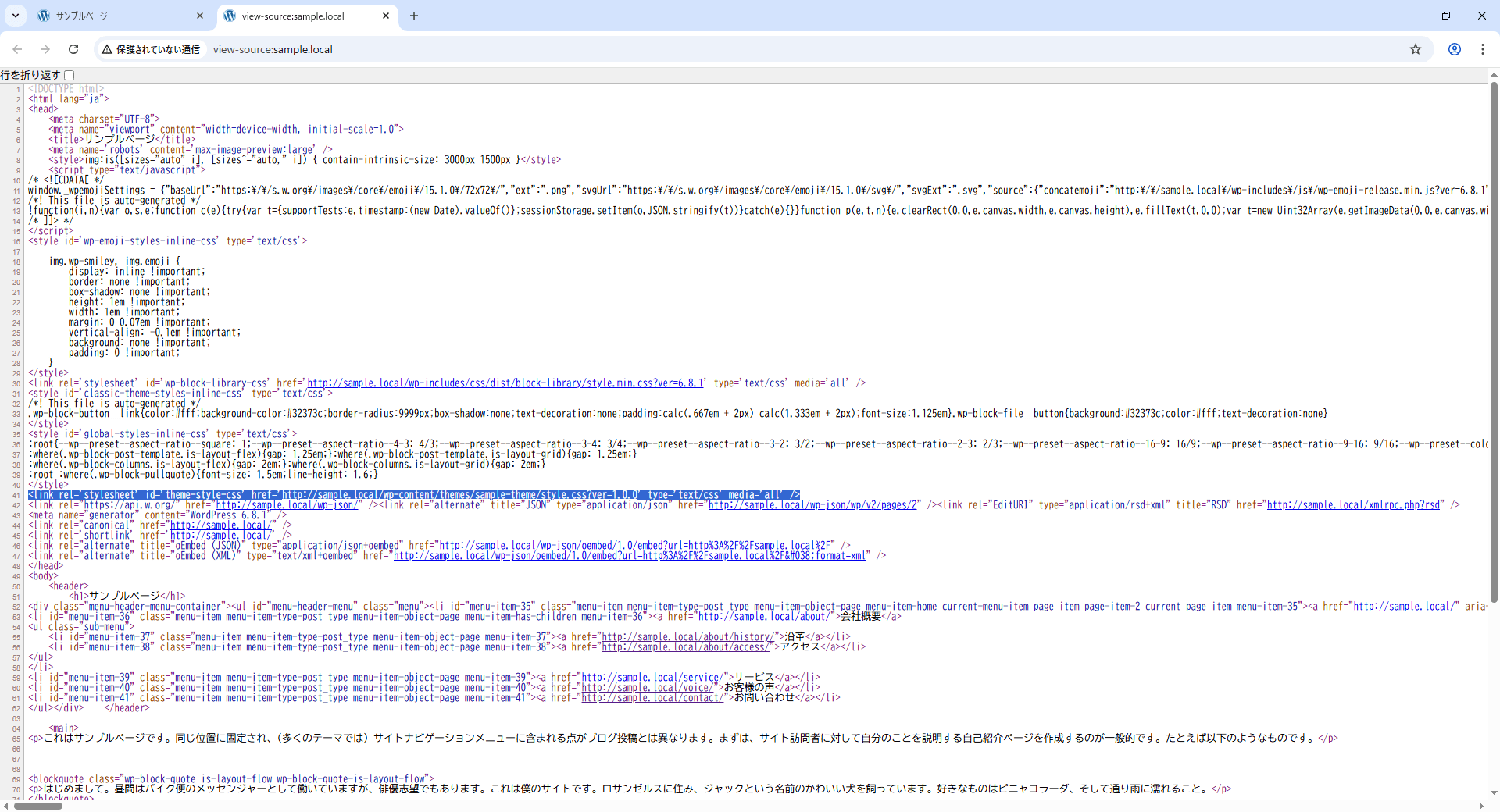Open the Chrome three-dot menu
Image resolution: width=1500 pixels, height=812 pixels.
point(1483,49)
